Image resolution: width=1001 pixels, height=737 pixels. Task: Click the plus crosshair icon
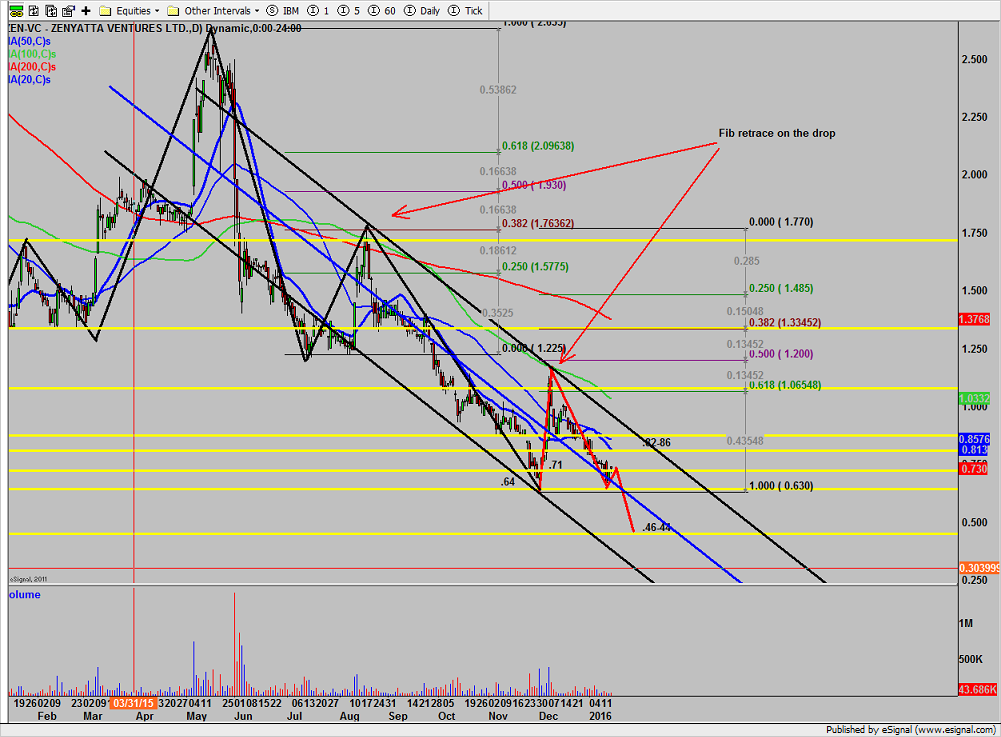pos(86,10)
